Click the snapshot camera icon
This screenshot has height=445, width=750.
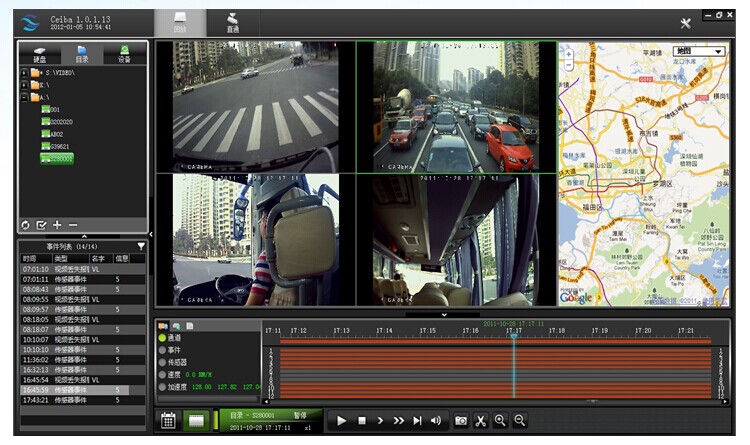click(461, 421)
